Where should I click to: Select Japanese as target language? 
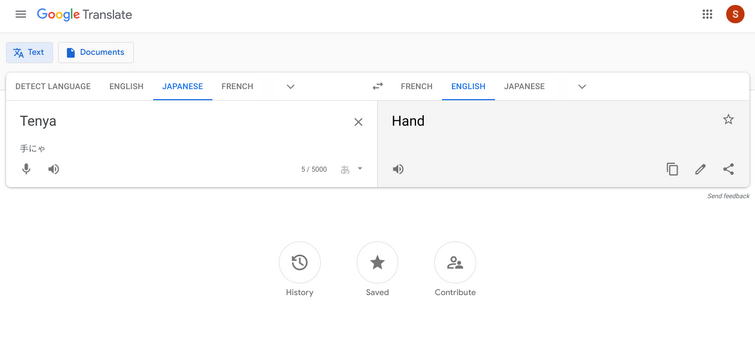click(524, 87)
